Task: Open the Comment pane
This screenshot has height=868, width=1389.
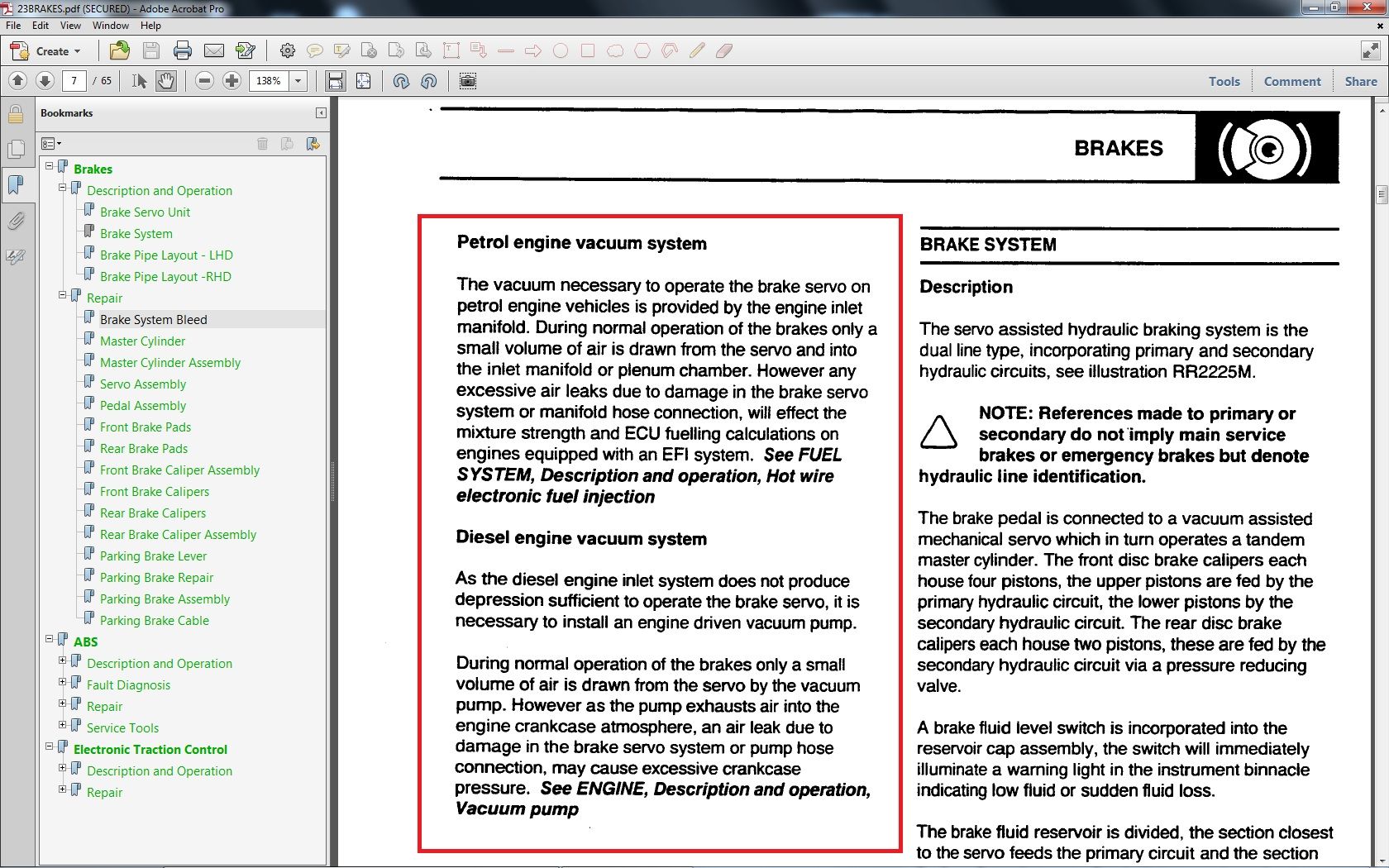Action: click(1292, 81)
